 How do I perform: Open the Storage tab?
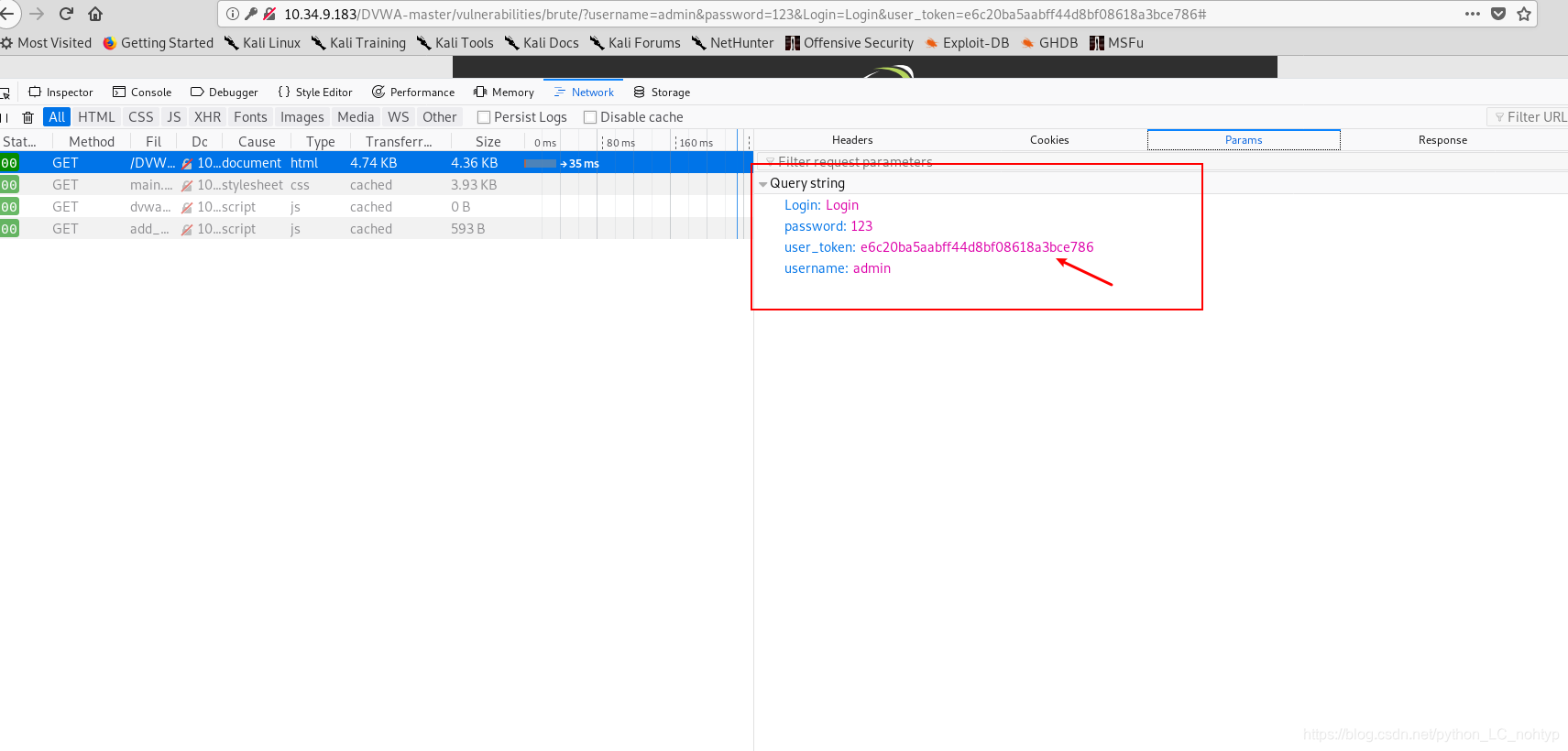click(662, 93)
